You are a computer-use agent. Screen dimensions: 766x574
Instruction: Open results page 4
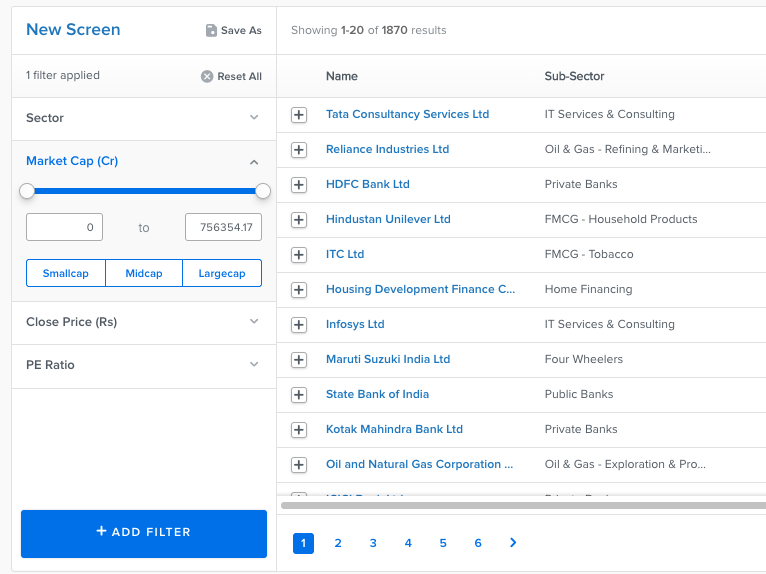pyautogui.click(x=408, y=543)
